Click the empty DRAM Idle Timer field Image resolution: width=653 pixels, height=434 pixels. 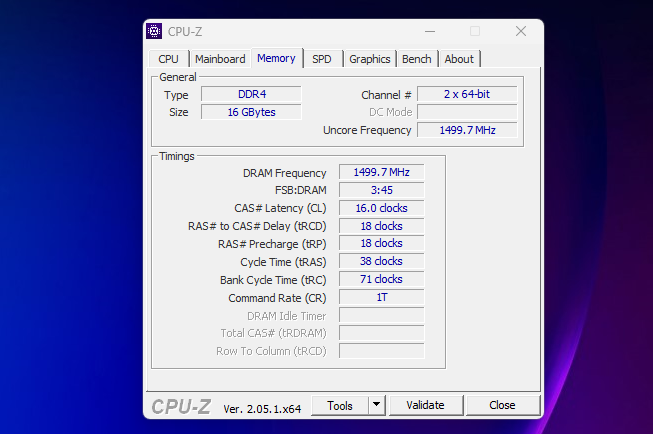tap(382, 315)
